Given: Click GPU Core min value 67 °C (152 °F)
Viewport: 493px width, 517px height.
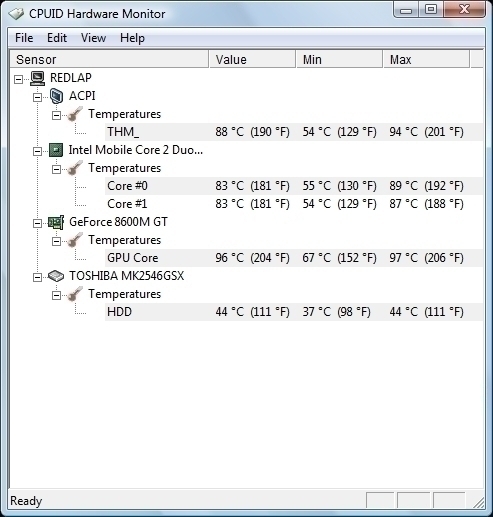Looking at the screenshot, I should [x=339, y=258].
